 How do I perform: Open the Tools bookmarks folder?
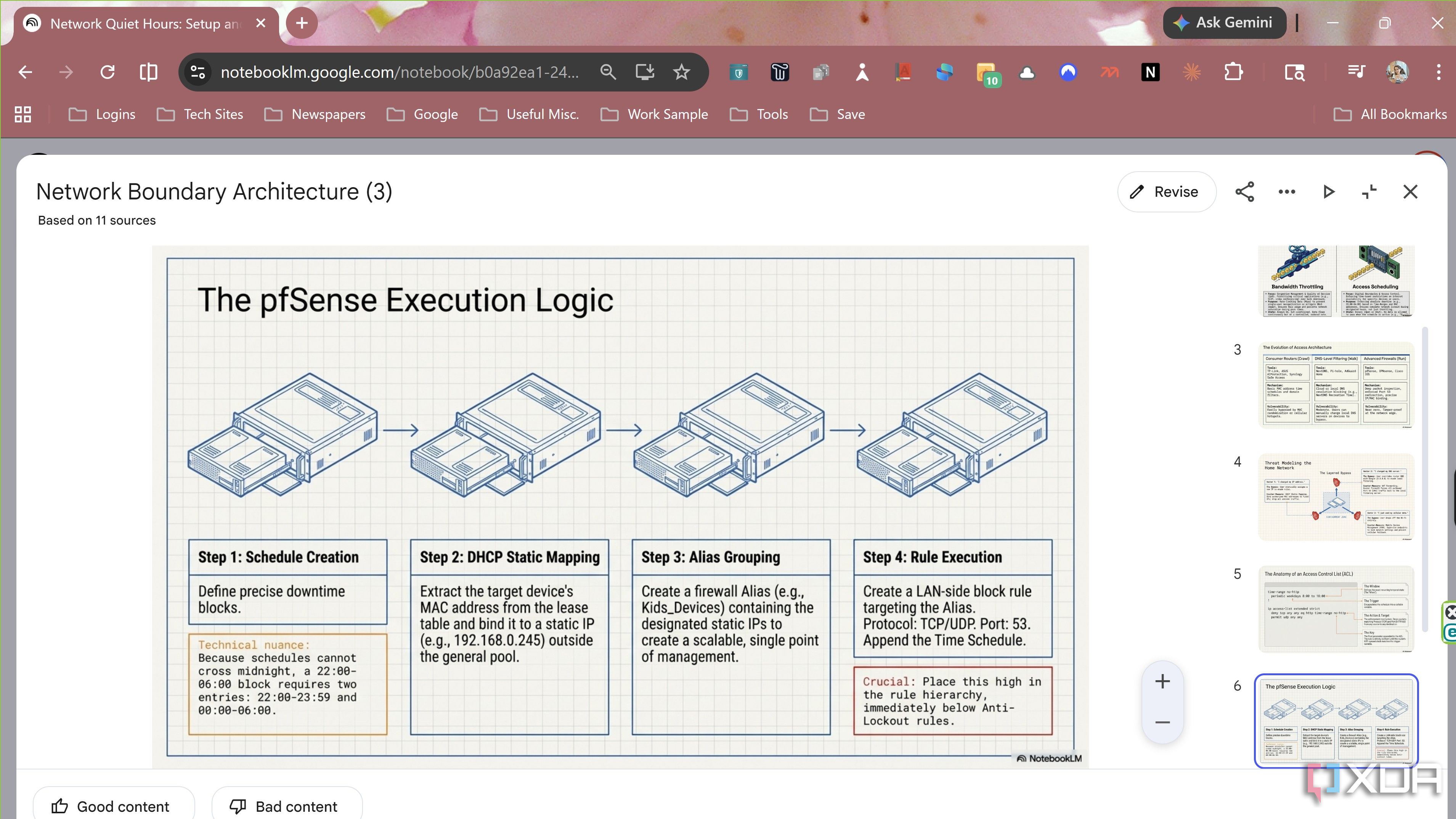tap(759, 114)
